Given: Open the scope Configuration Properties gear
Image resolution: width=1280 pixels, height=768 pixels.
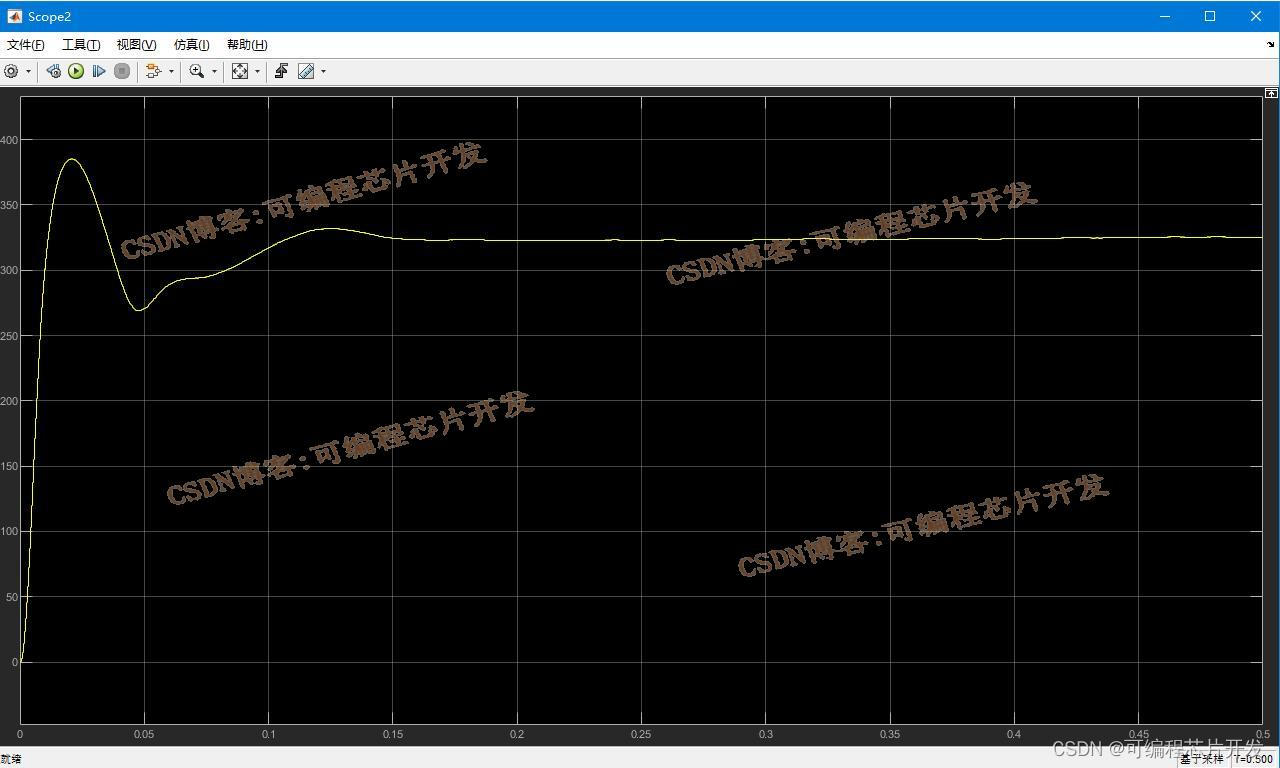Looking at the screenshot, I should 11,71.
